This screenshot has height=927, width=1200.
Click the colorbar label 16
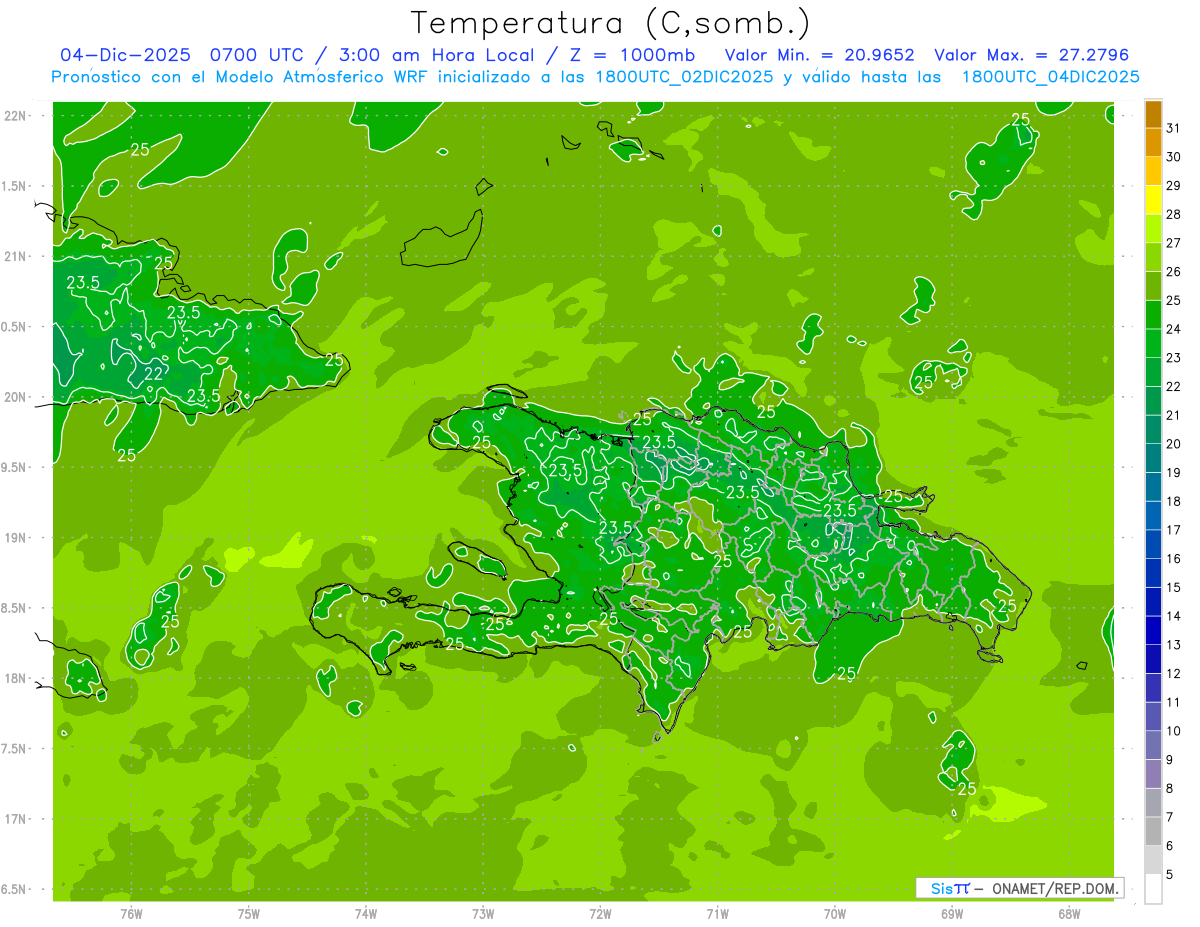click(1174, 559)
